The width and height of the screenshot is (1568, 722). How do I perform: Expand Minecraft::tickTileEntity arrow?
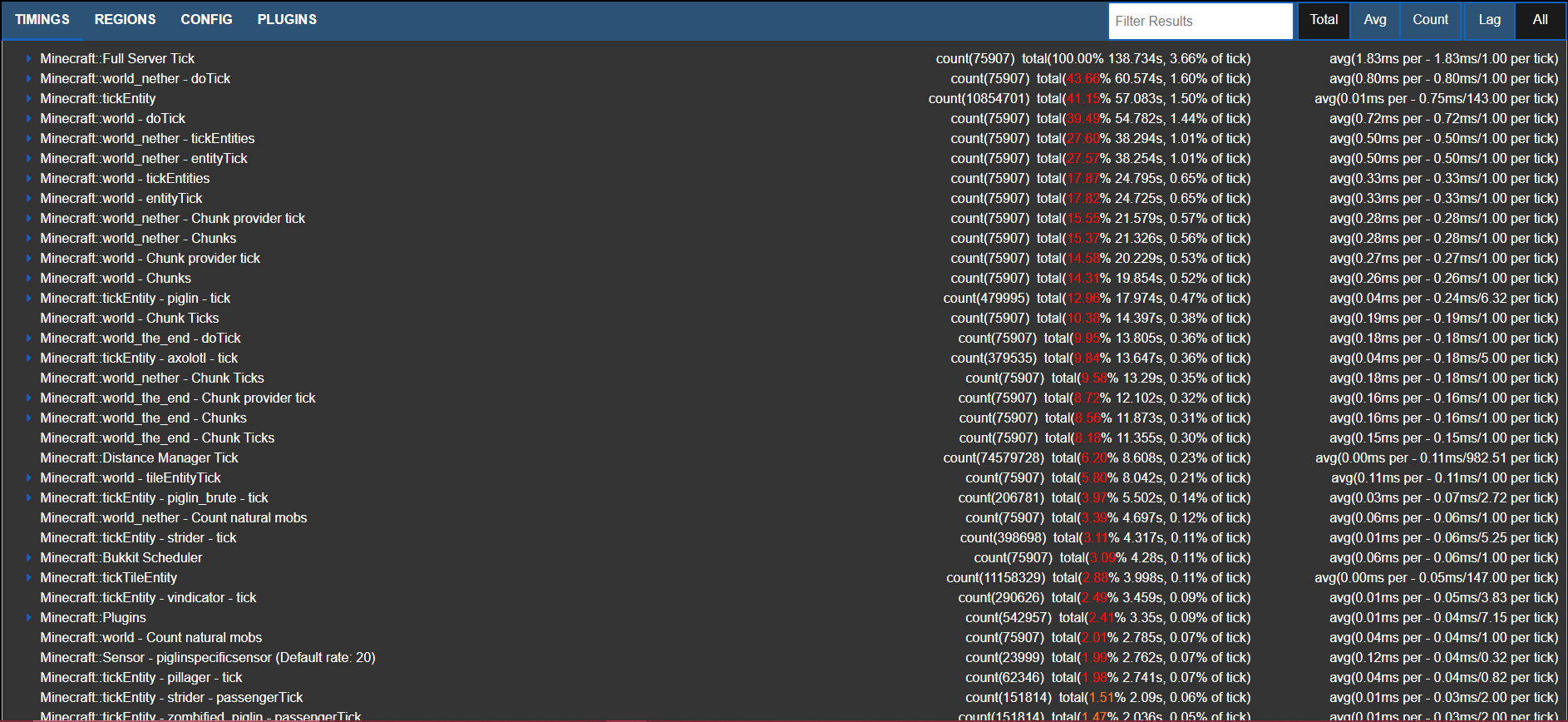tap(28, 578)
